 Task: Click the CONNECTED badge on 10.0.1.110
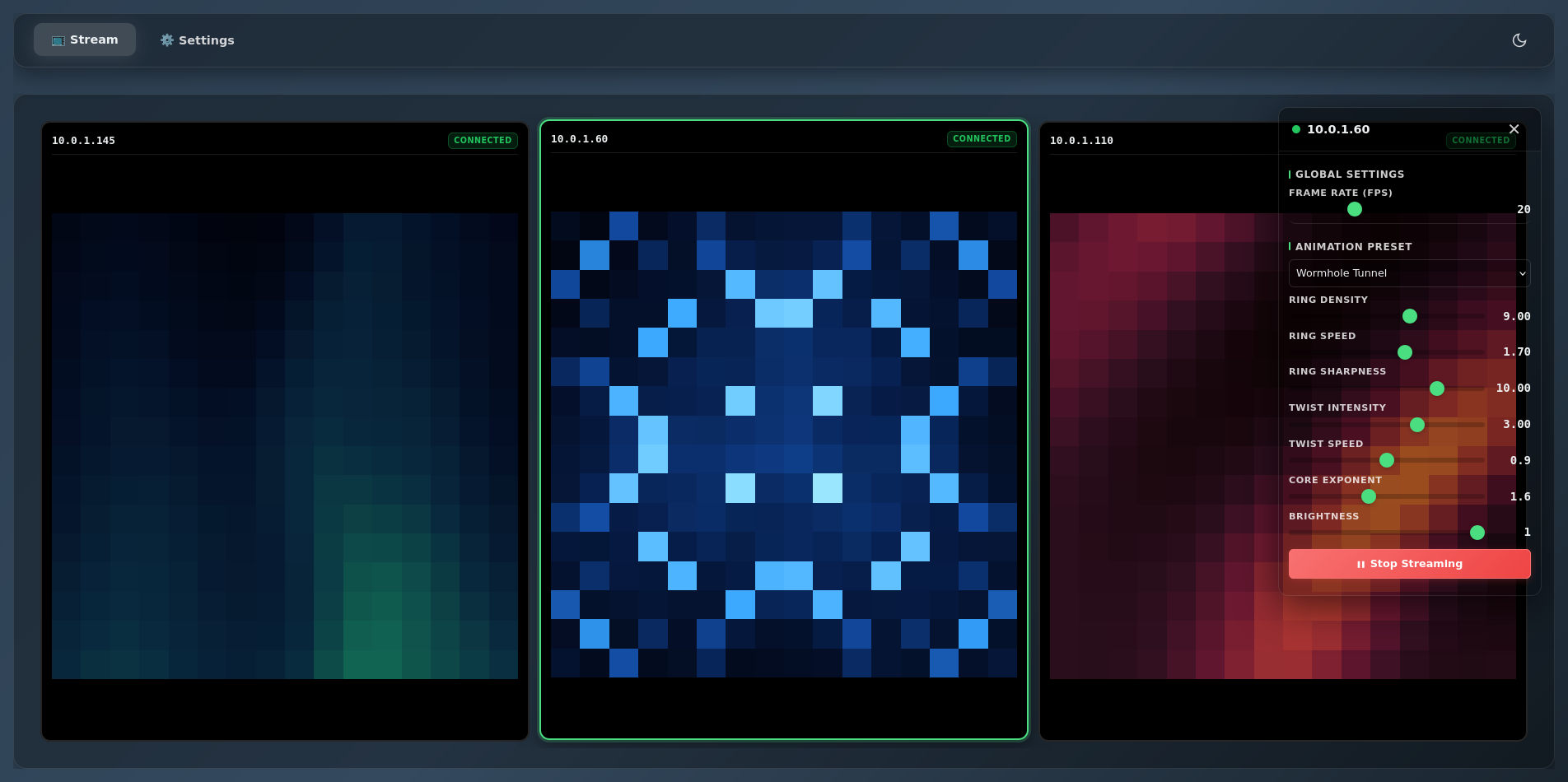point(1481,140)
